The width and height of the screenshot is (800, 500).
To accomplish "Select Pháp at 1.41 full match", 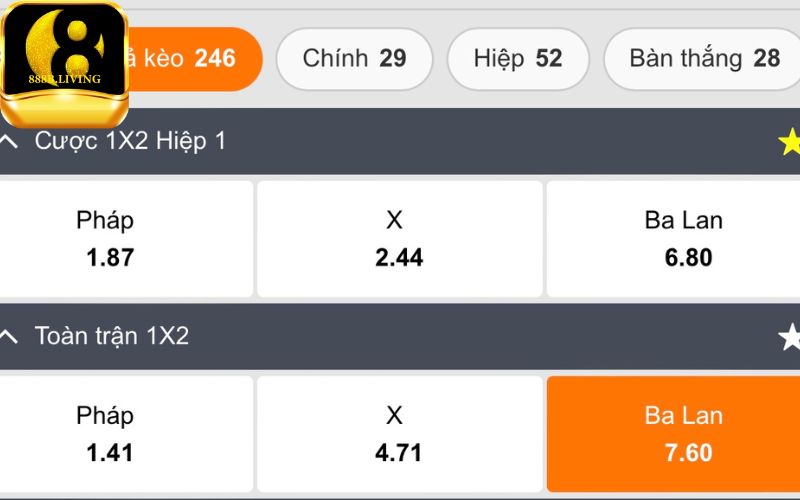I will point(126,433).
